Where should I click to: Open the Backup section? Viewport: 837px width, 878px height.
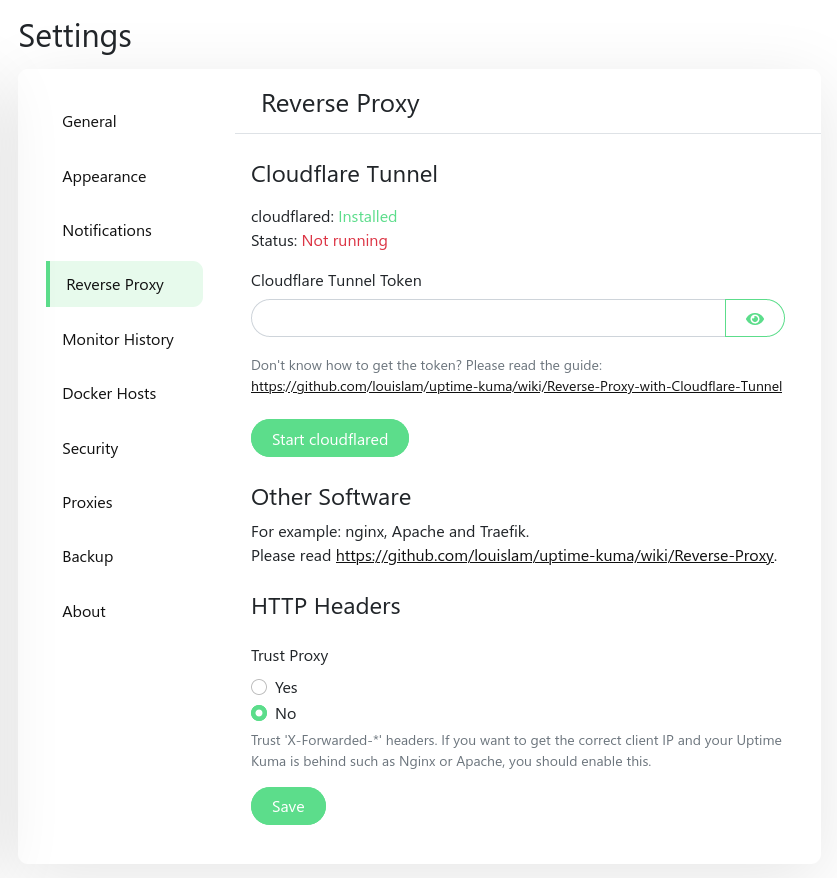(88, 557)
